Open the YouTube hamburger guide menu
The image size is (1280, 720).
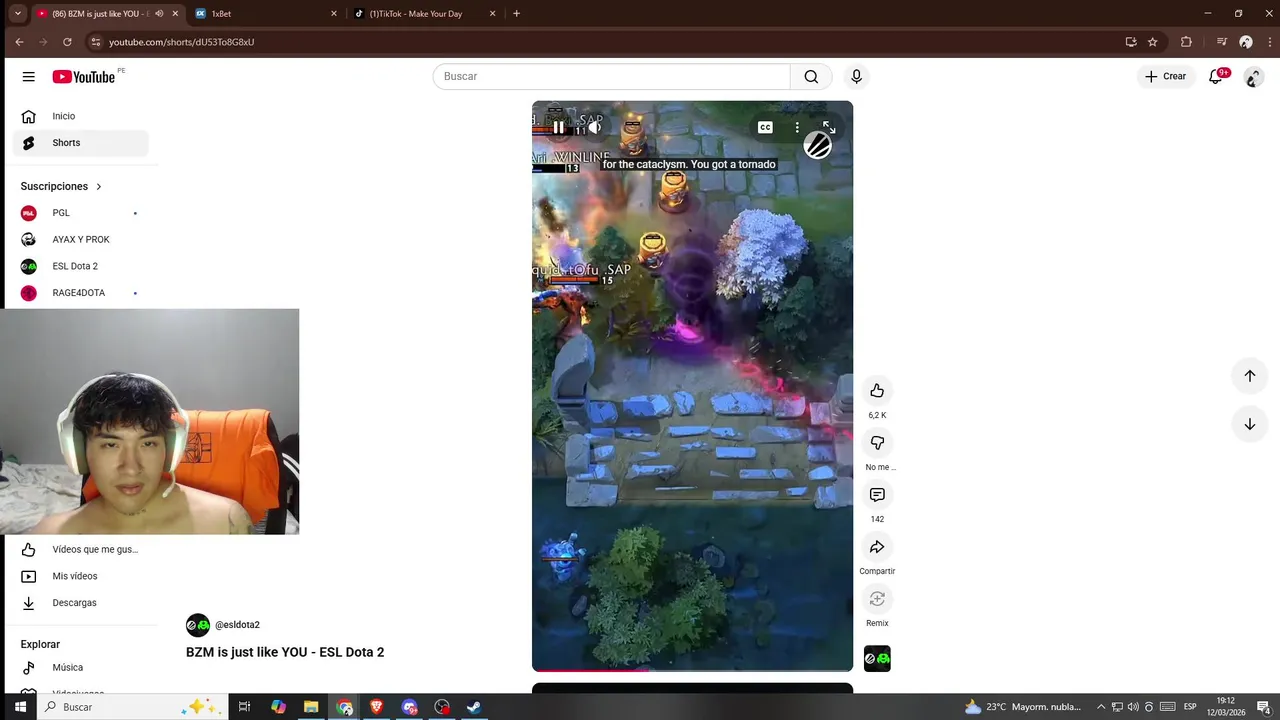pyautogui.click(x=28, y=77)
